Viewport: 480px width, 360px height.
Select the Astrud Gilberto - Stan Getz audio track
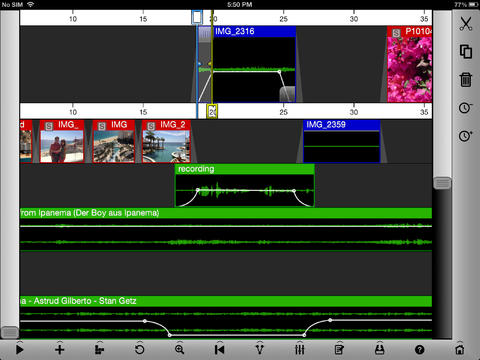point(226,317)
